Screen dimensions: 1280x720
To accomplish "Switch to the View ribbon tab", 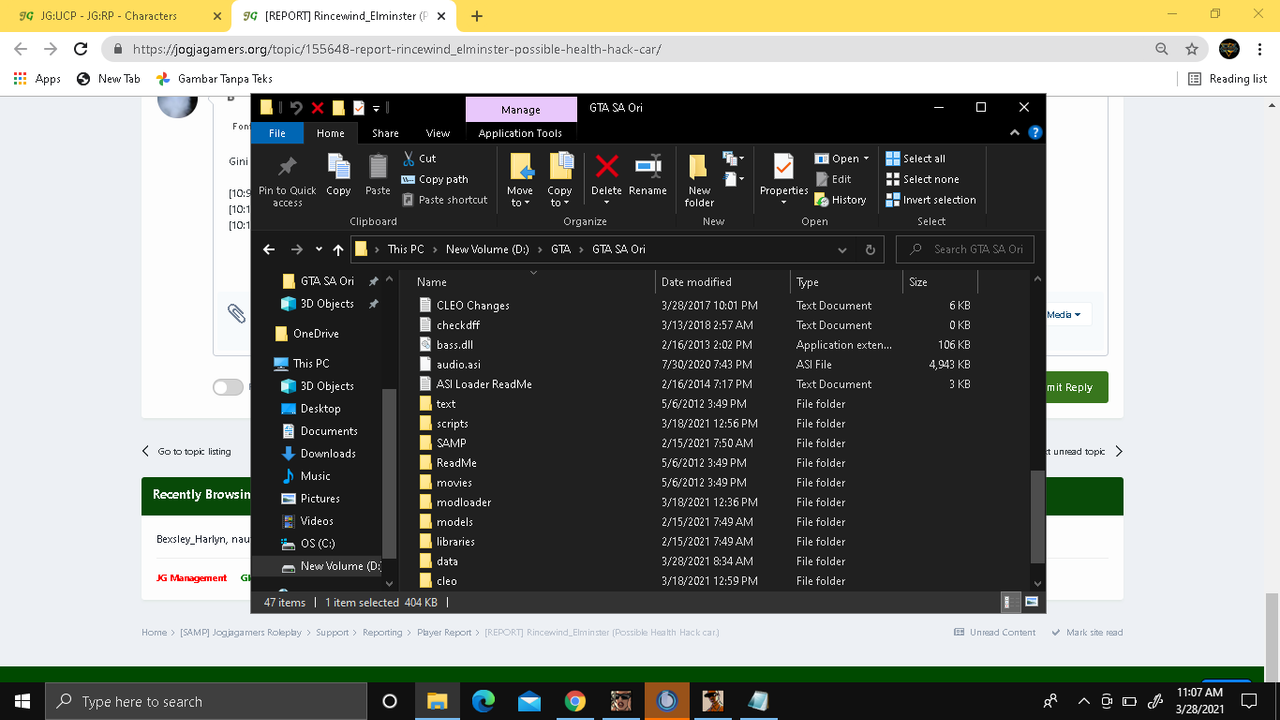I will click(438, 133).
